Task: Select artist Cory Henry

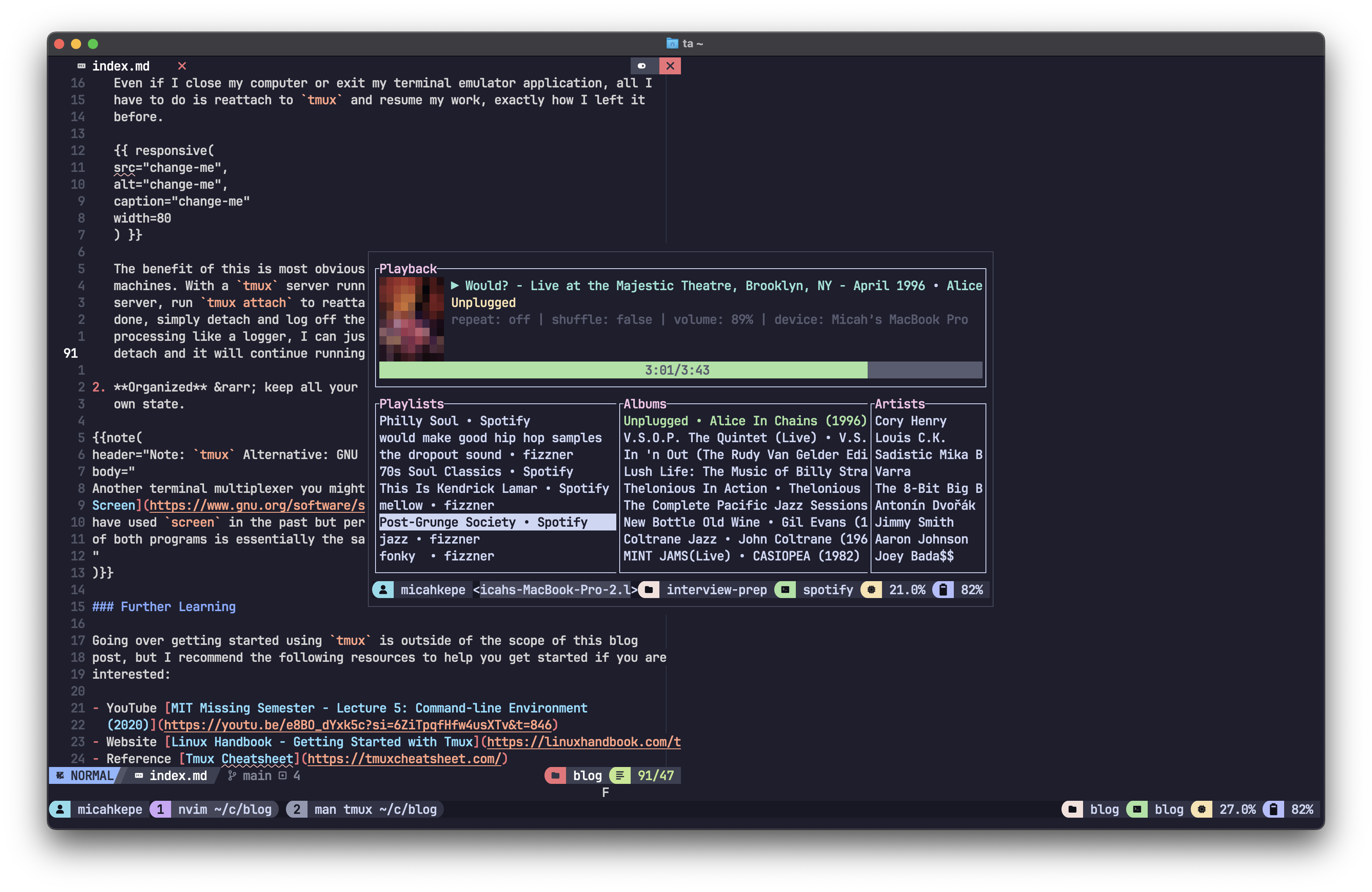Action: [x=911, y=421]
